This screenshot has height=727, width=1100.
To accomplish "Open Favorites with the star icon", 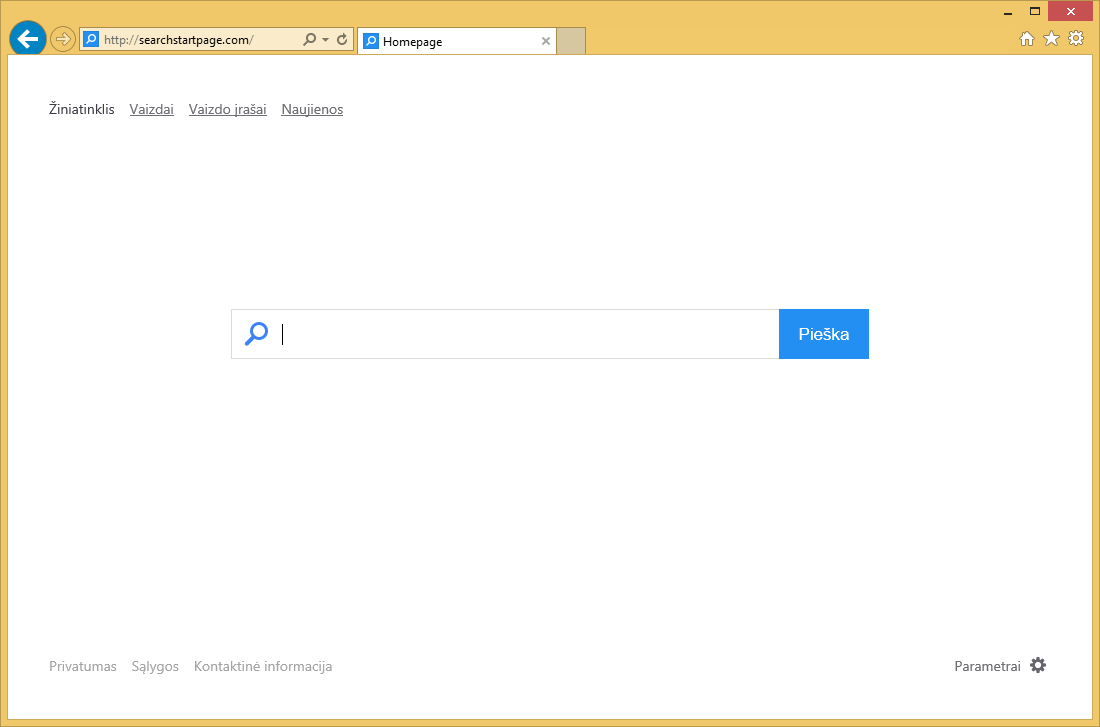I will pos(1051,38).
